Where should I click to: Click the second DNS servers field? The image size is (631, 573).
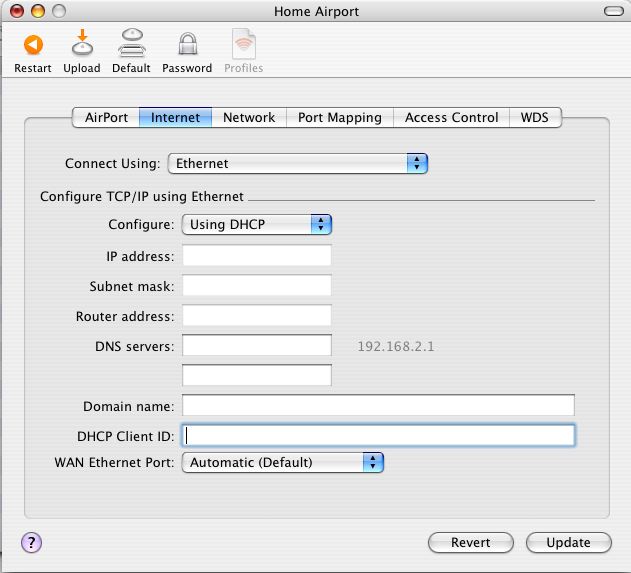point(257,375)
